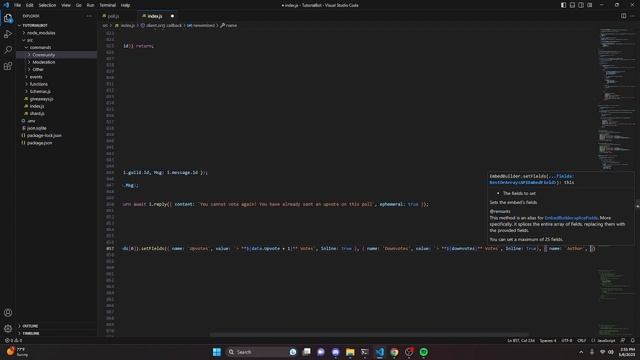The width and height of the screenshot is (640, 360).
Task: Open the Explorer view in activity bar
Action: coord(8,18)
